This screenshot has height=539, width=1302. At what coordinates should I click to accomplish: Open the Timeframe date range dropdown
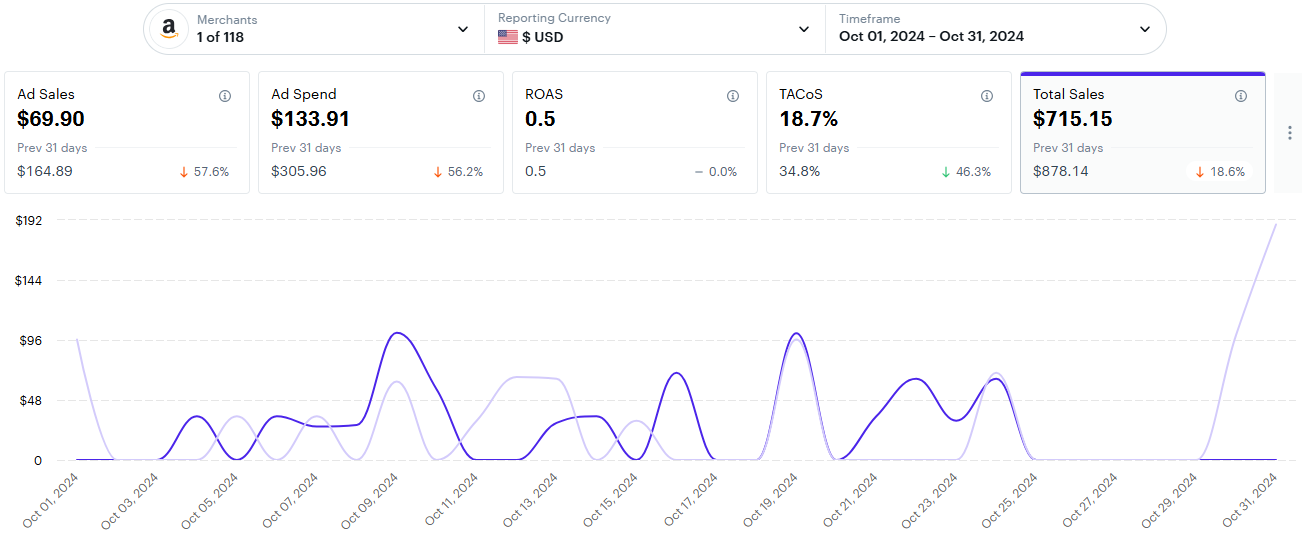coord(1145,29)
